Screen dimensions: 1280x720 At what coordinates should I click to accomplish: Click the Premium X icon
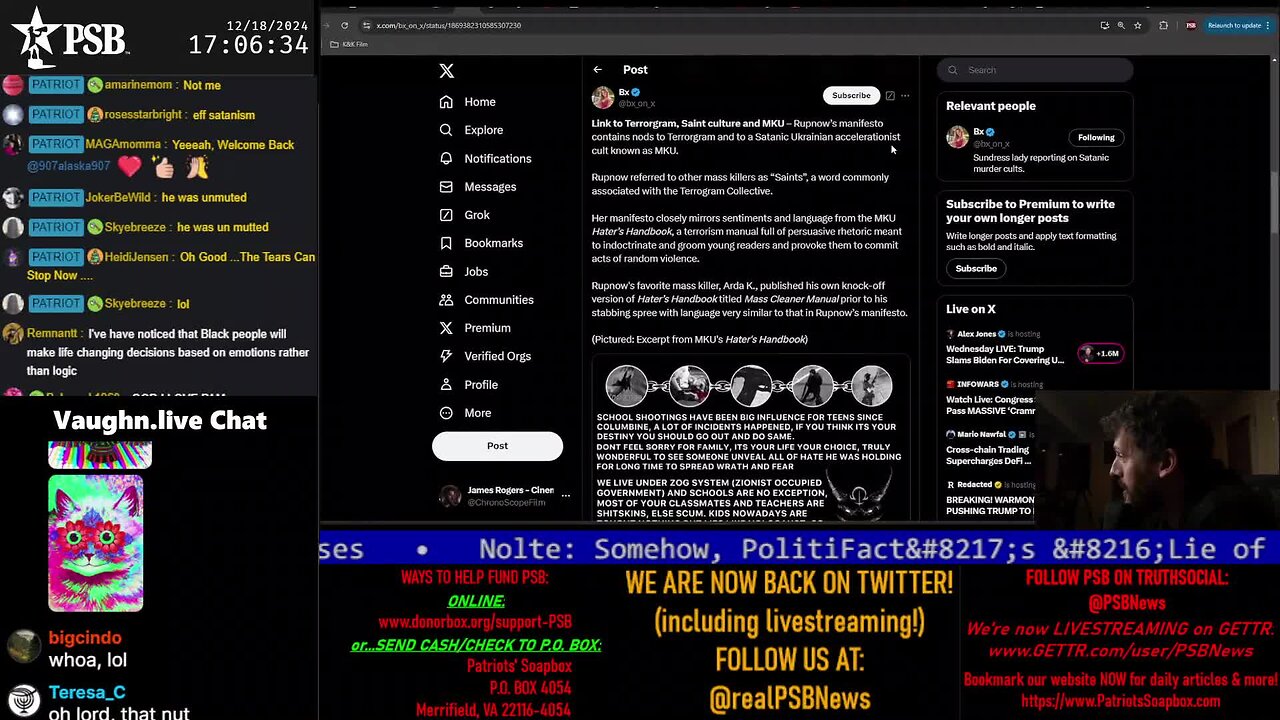click(x=446, y=328)
